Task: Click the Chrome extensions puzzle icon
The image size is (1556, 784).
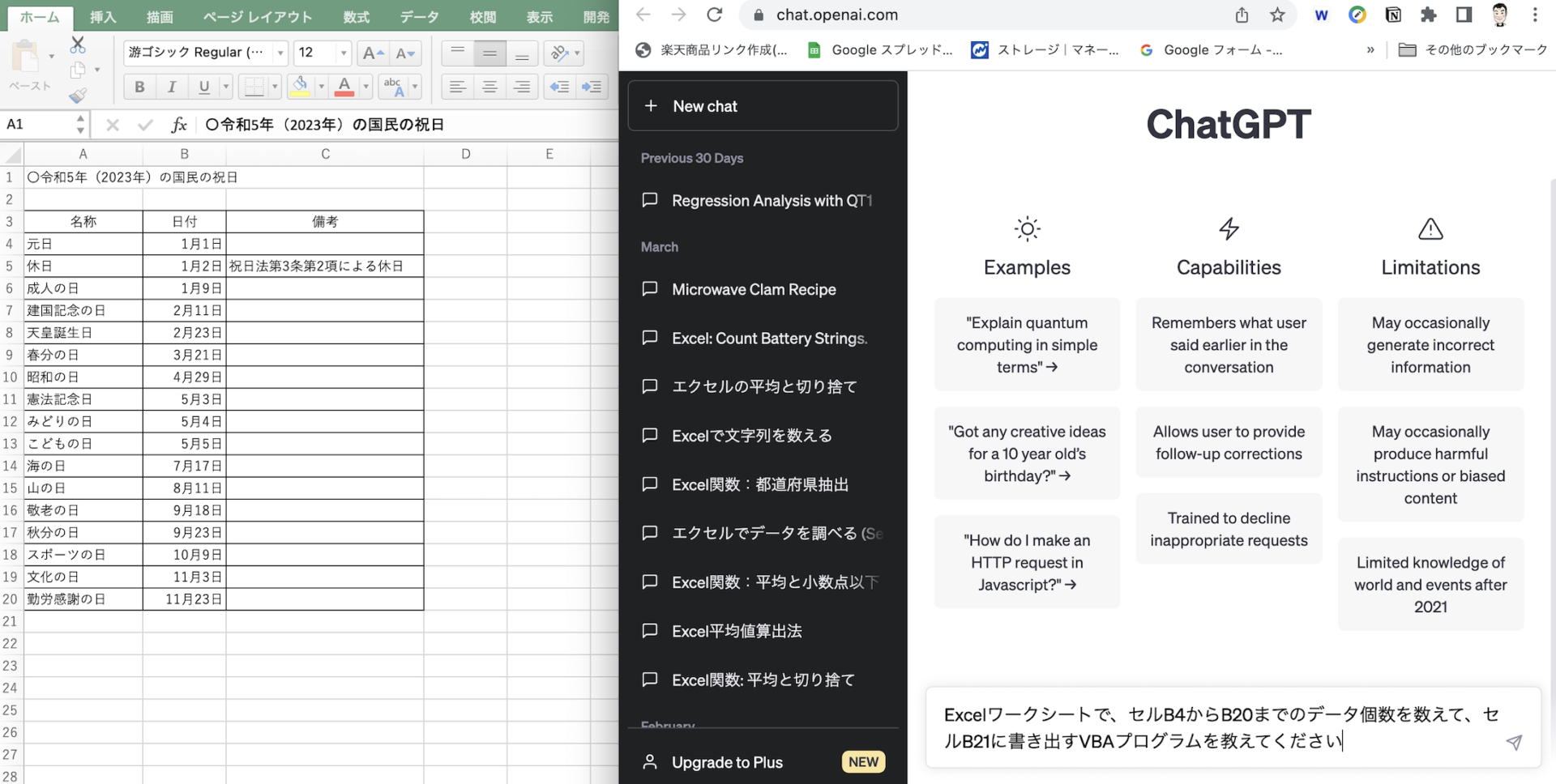Action: pyautogui.click(x=1429, y=15)
